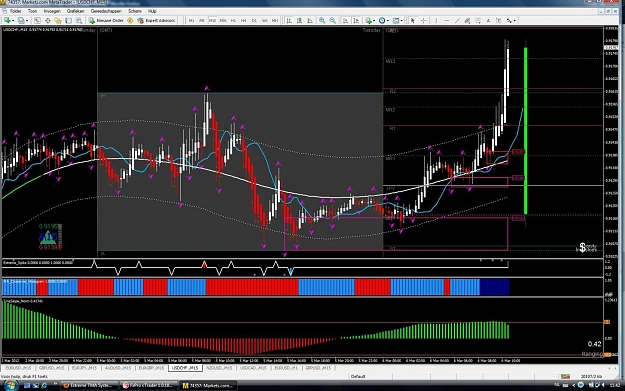625x391 pixels.
Task: Toggle the auto scroll chart icon
Action: [x=345, y=20]
